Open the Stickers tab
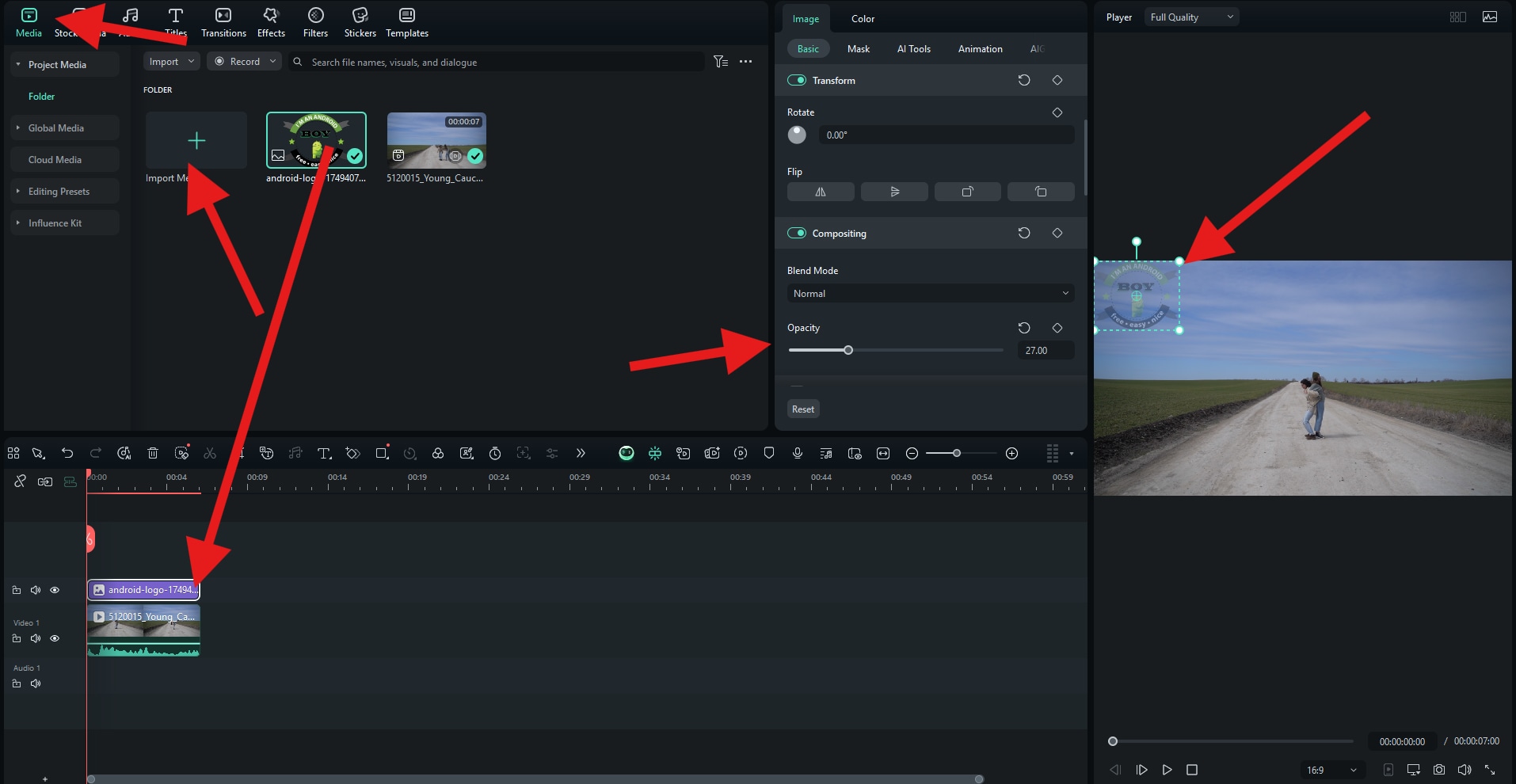The image size is (1516, 784). click(x=360, y=22)
